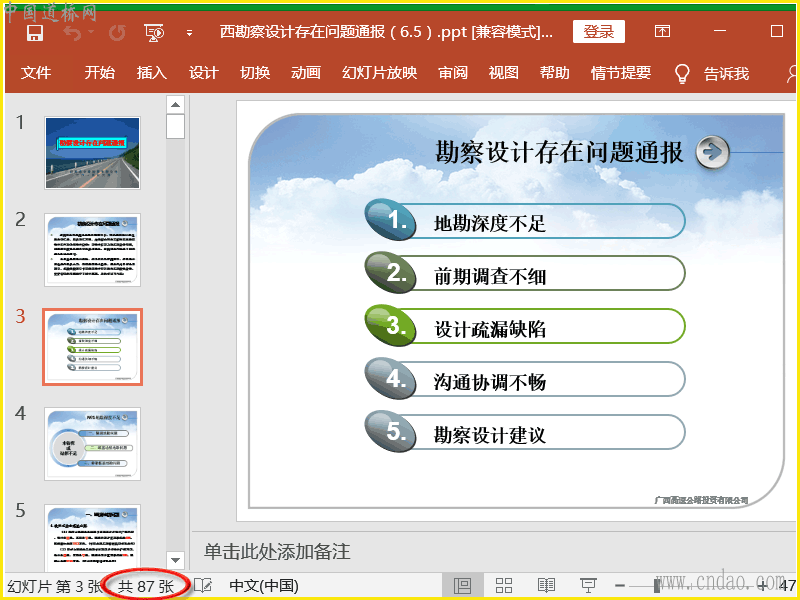This screenshot has height=600, width=800.
Task: Click the 2. 前期调查不细 item
Action: point(525,274)
